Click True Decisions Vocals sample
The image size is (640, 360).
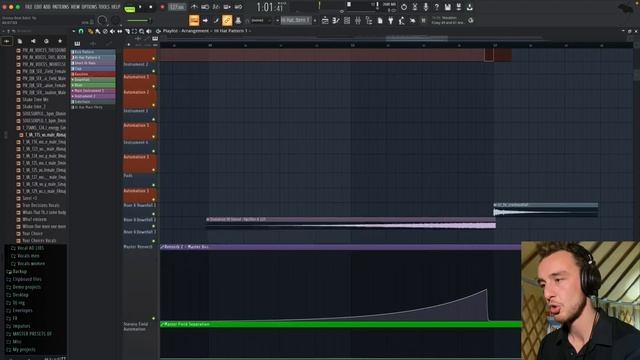click(40, 205)
